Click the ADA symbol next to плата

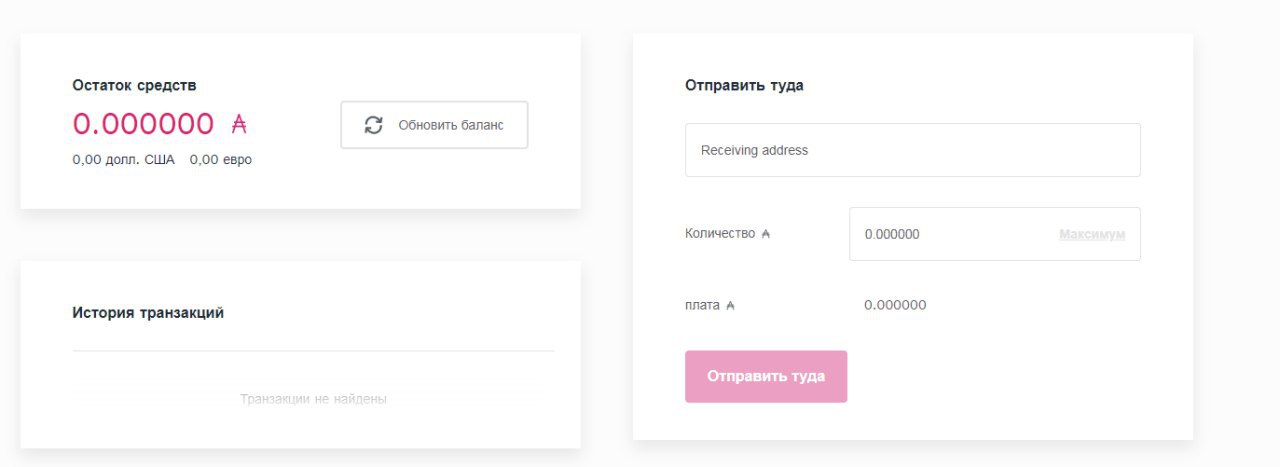click(730, 305)
